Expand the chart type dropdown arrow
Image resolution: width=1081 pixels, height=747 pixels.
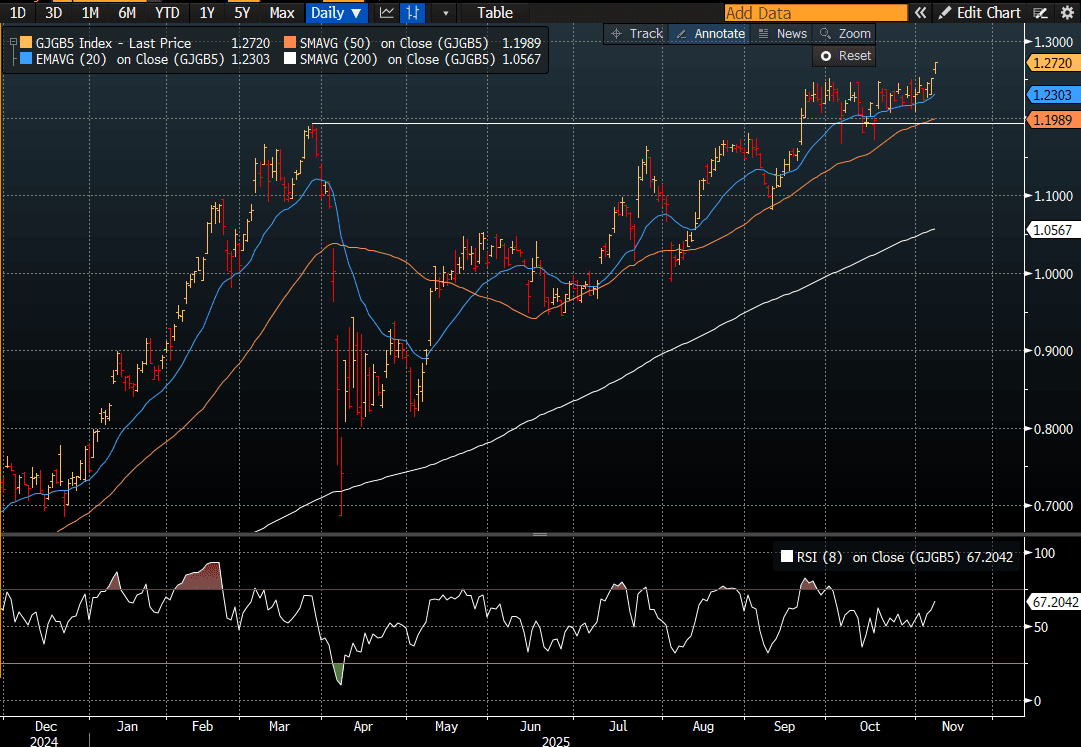[446, 13]
